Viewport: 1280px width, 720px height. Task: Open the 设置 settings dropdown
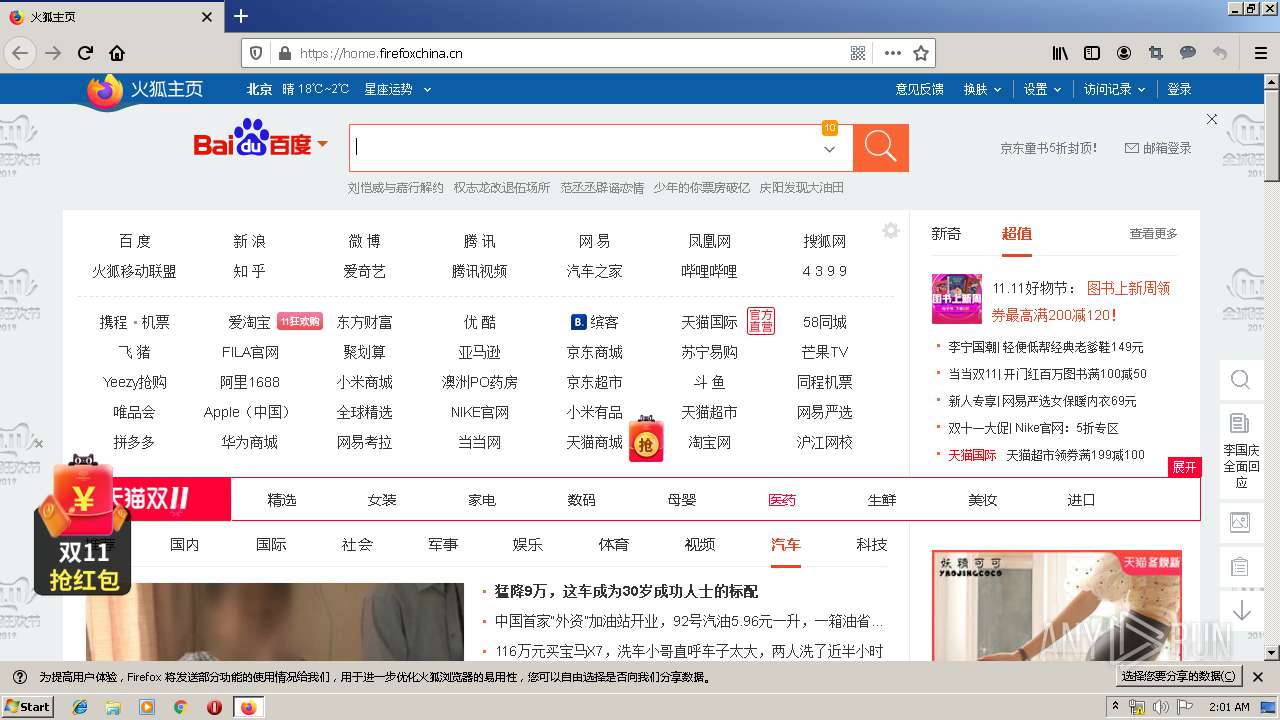(1042, 89)
